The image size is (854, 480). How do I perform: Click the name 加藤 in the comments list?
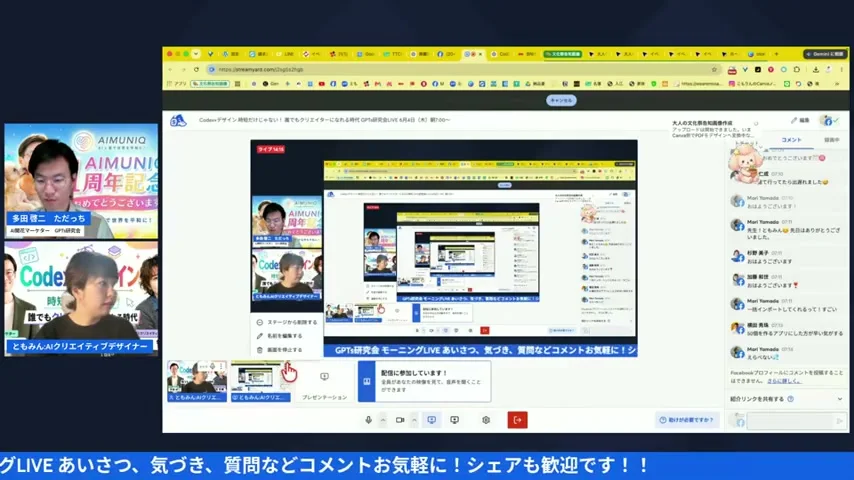757,277
